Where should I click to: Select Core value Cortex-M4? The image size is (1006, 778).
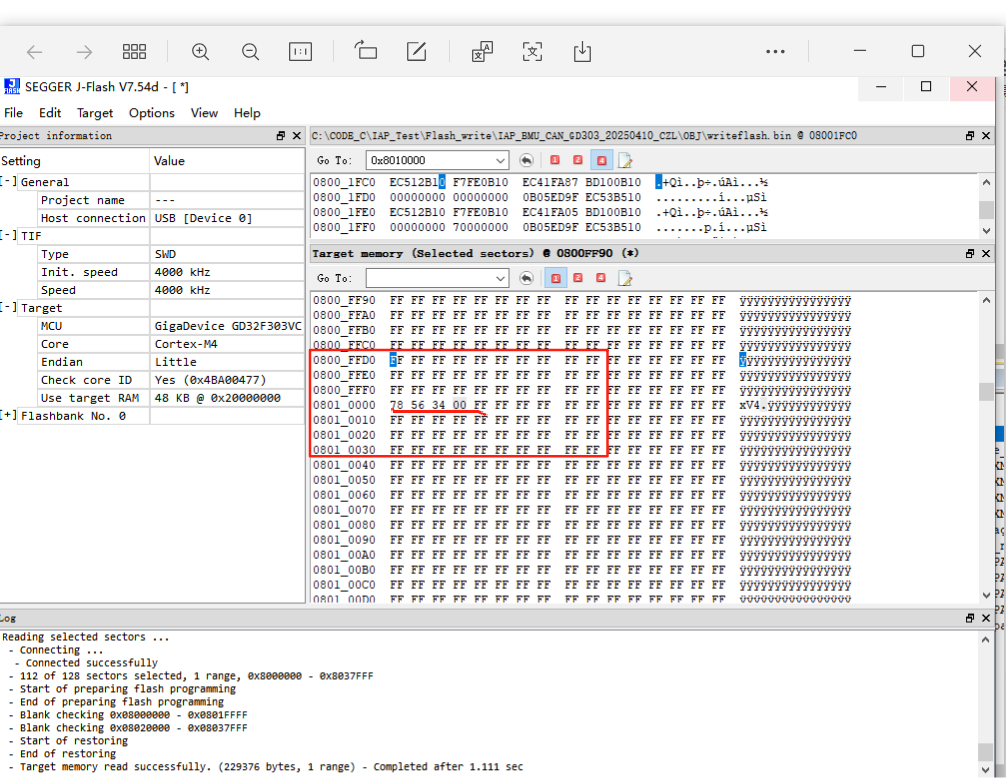(186, 344)
